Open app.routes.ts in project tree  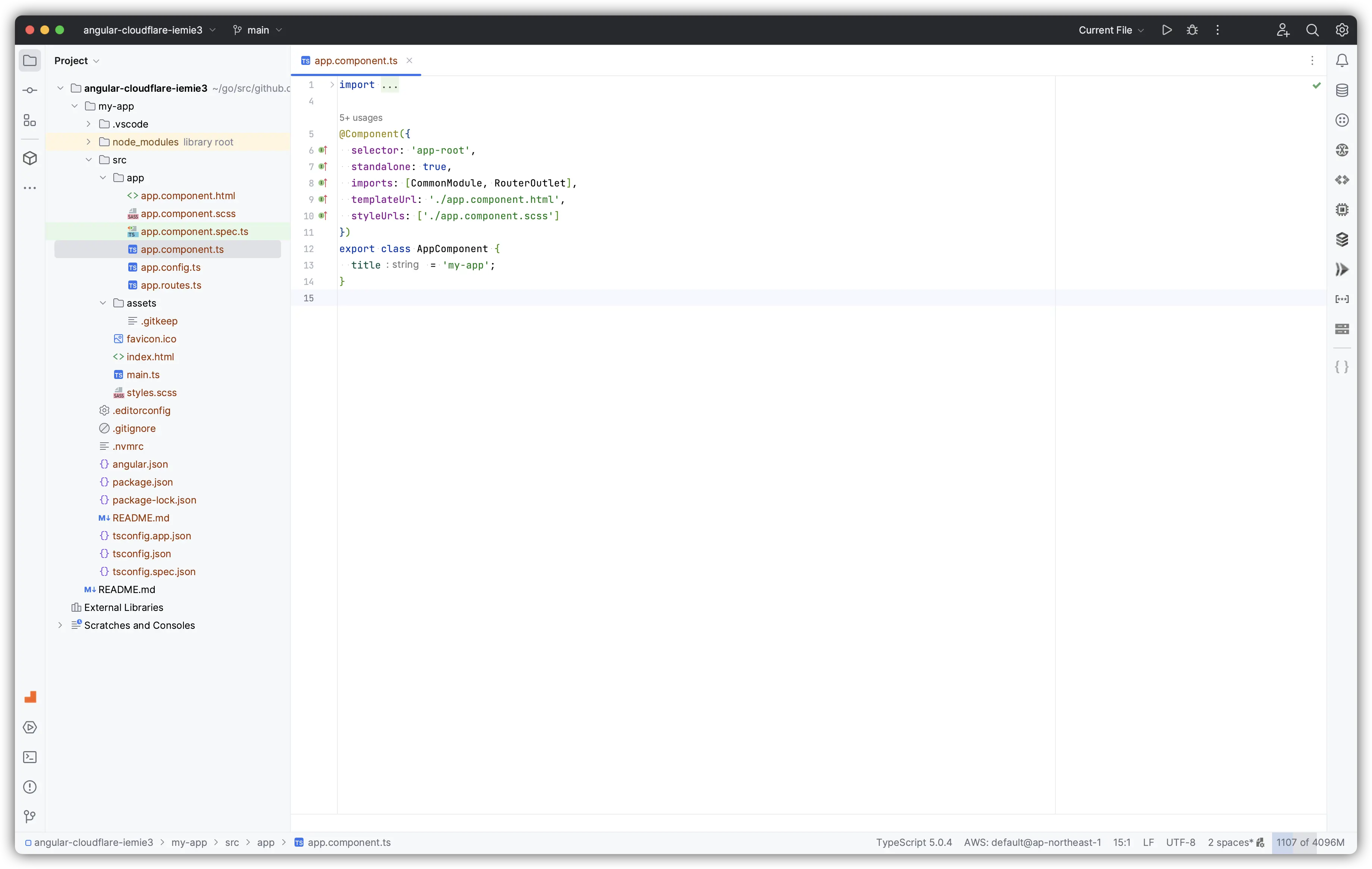pos(171,285)
